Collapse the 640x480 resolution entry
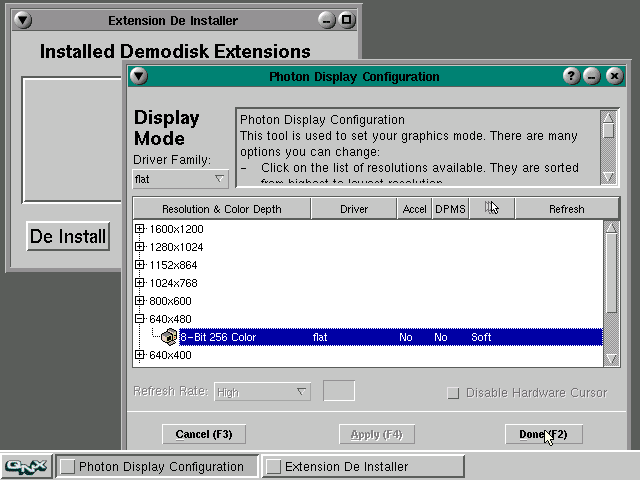This screenshot has width=640, height=480. coord(140,319)
